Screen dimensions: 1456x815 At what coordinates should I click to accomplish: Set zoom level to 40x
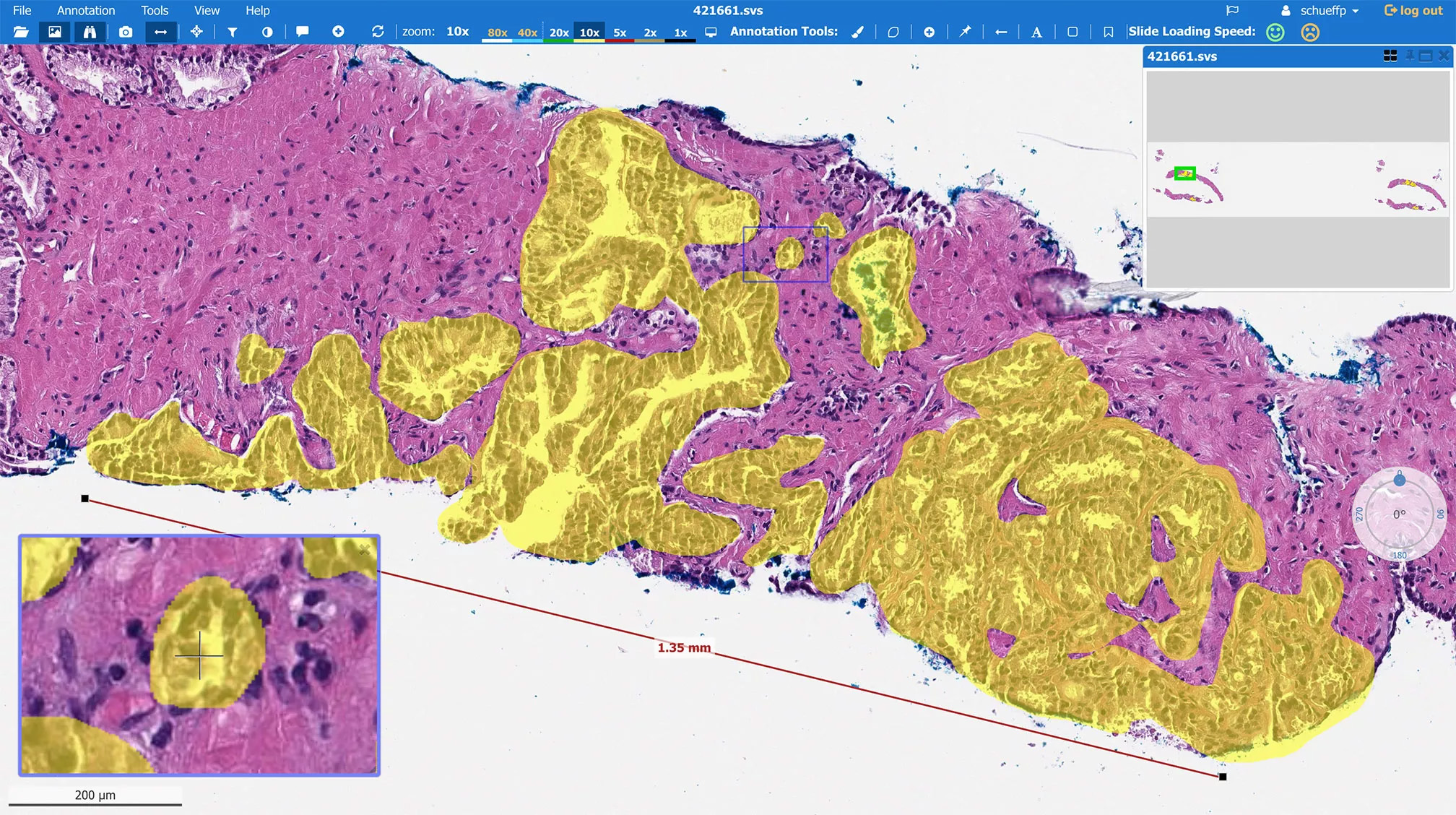click(527, 33)
